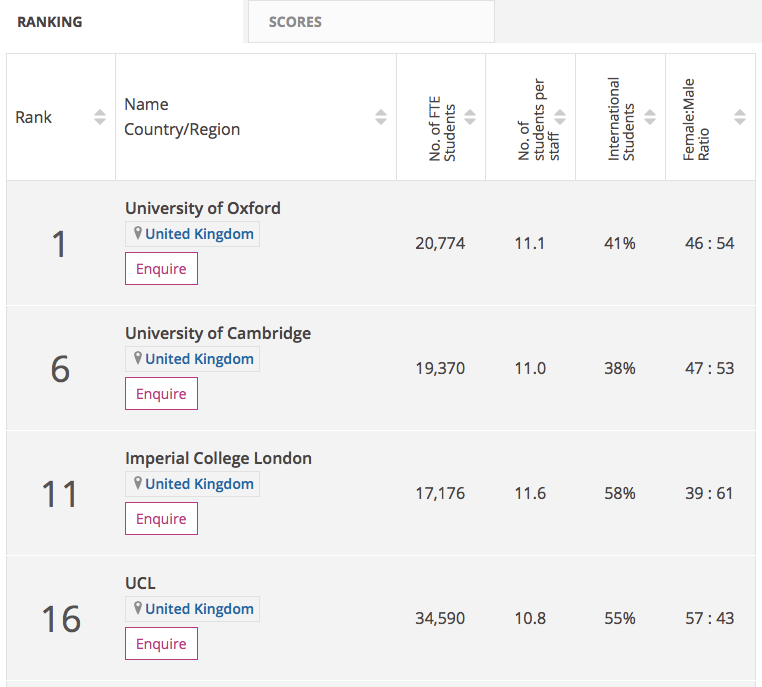The width and height of the screenshot is (762, 687).
Task: Sort table by Rank column arrows
Action: click(x=100, y=117)
